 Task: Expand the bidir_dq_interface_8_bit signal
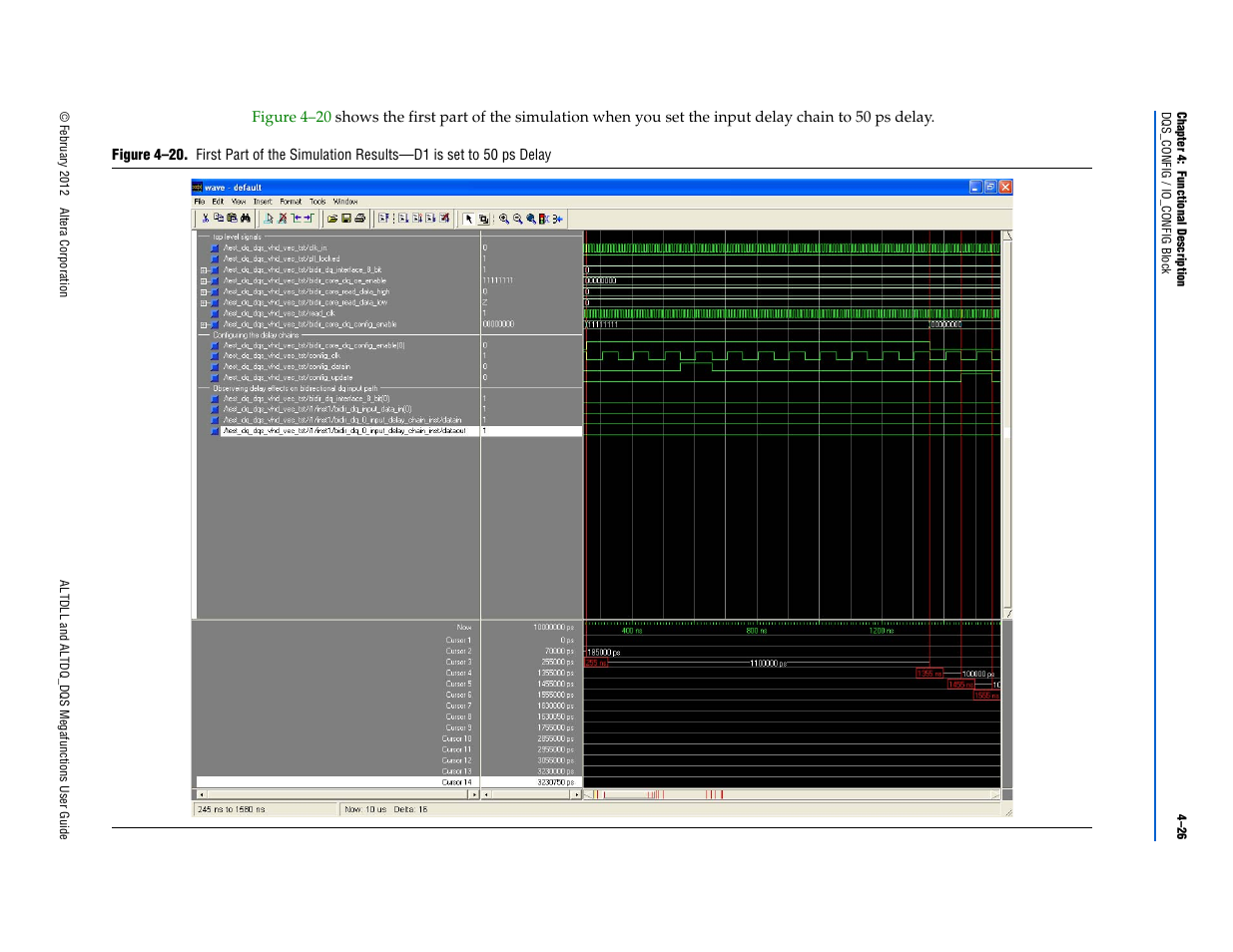click(204, 269)
